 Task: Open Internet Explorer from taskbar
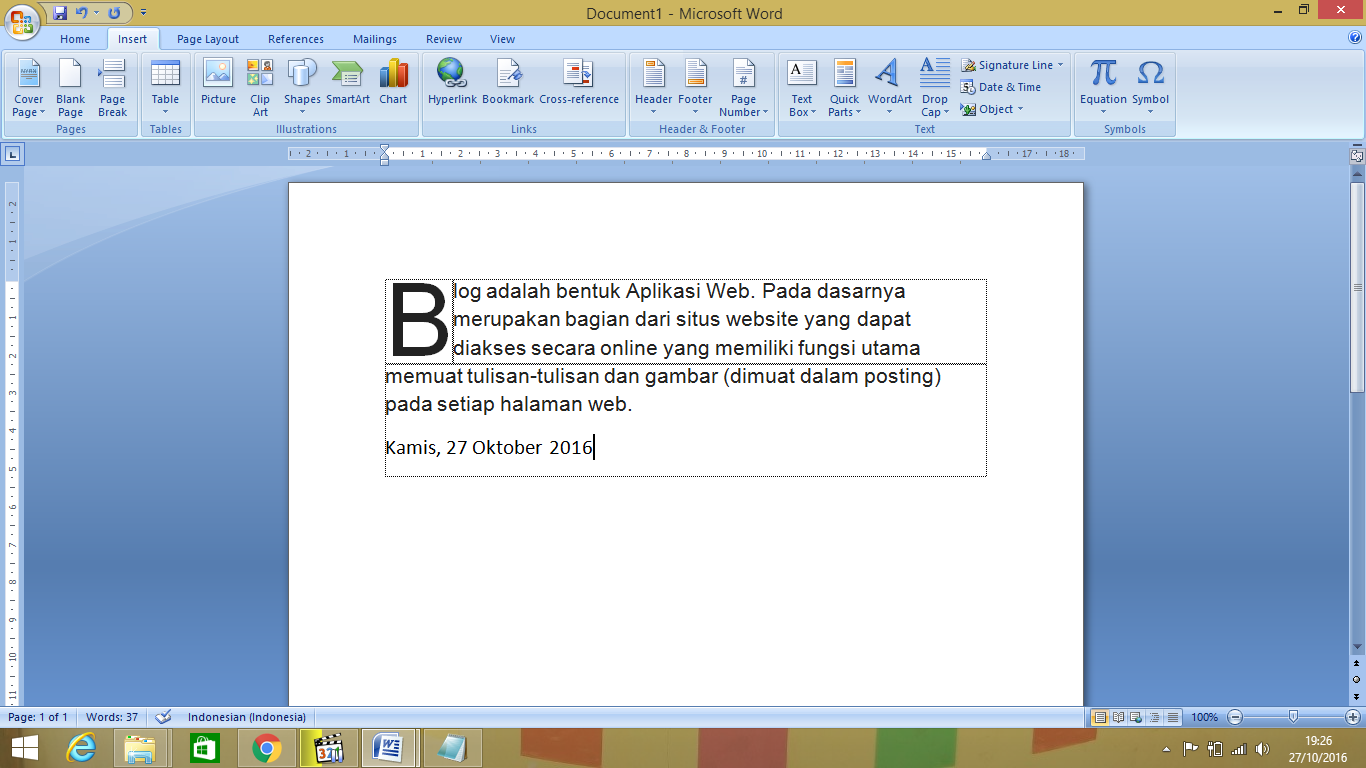click(x=81, y=748)
